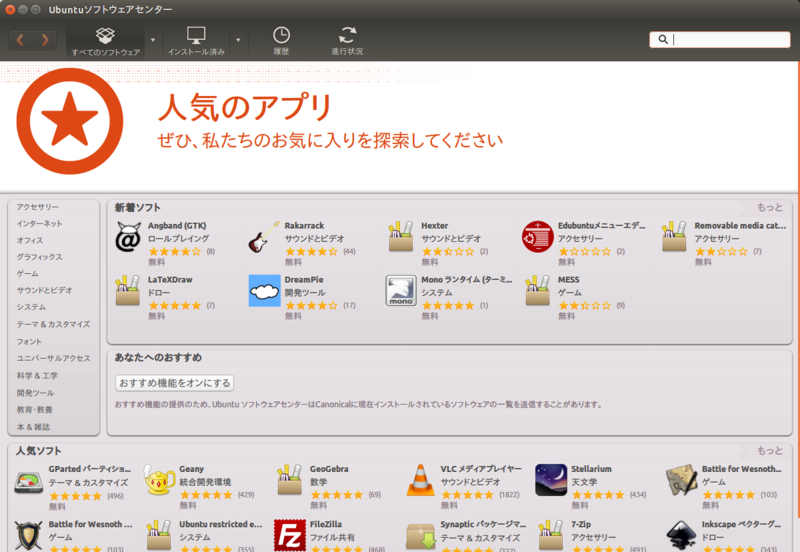This screenshot has width=800, height=552.
Task: Open Battle for Wesnoth shield icon
Action: point(29,536)
